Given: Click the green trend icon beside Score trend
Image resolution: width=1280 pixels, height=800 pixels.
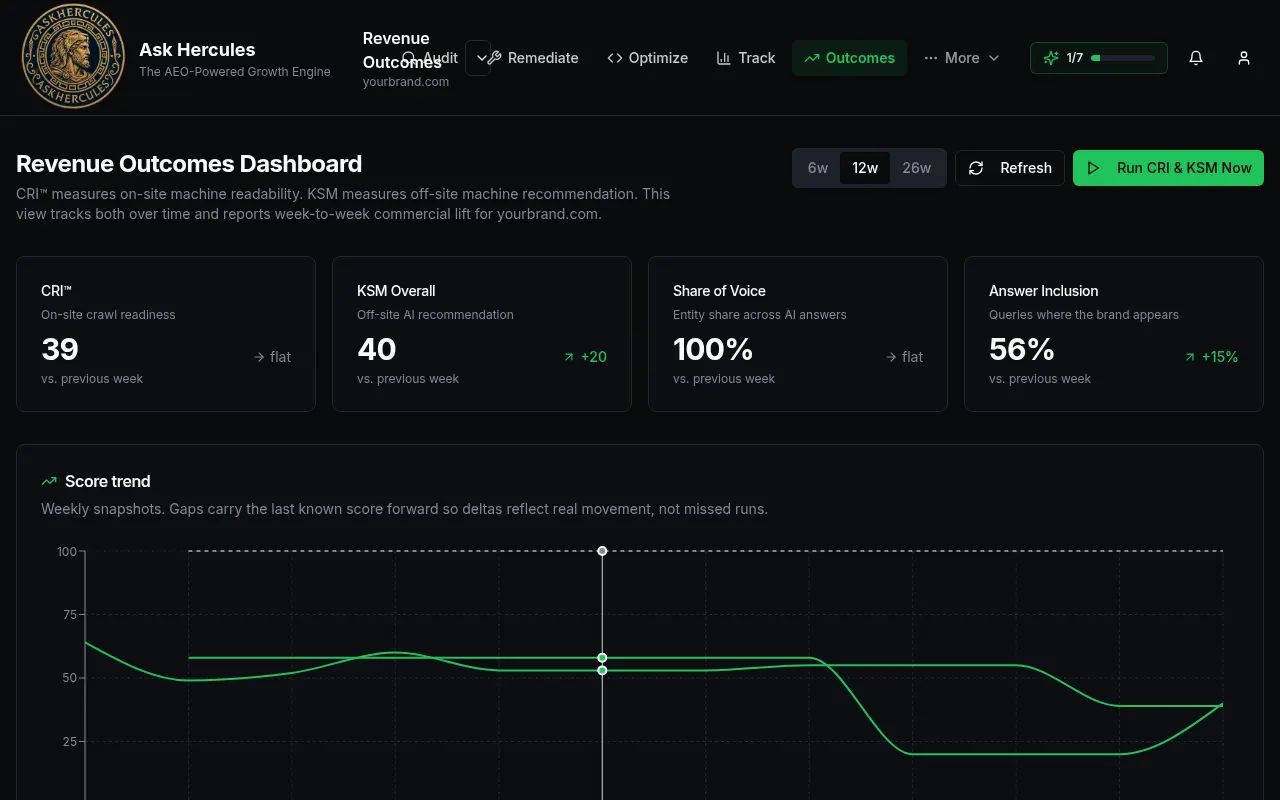Looking at the screenshot, I should coord(49,481).
